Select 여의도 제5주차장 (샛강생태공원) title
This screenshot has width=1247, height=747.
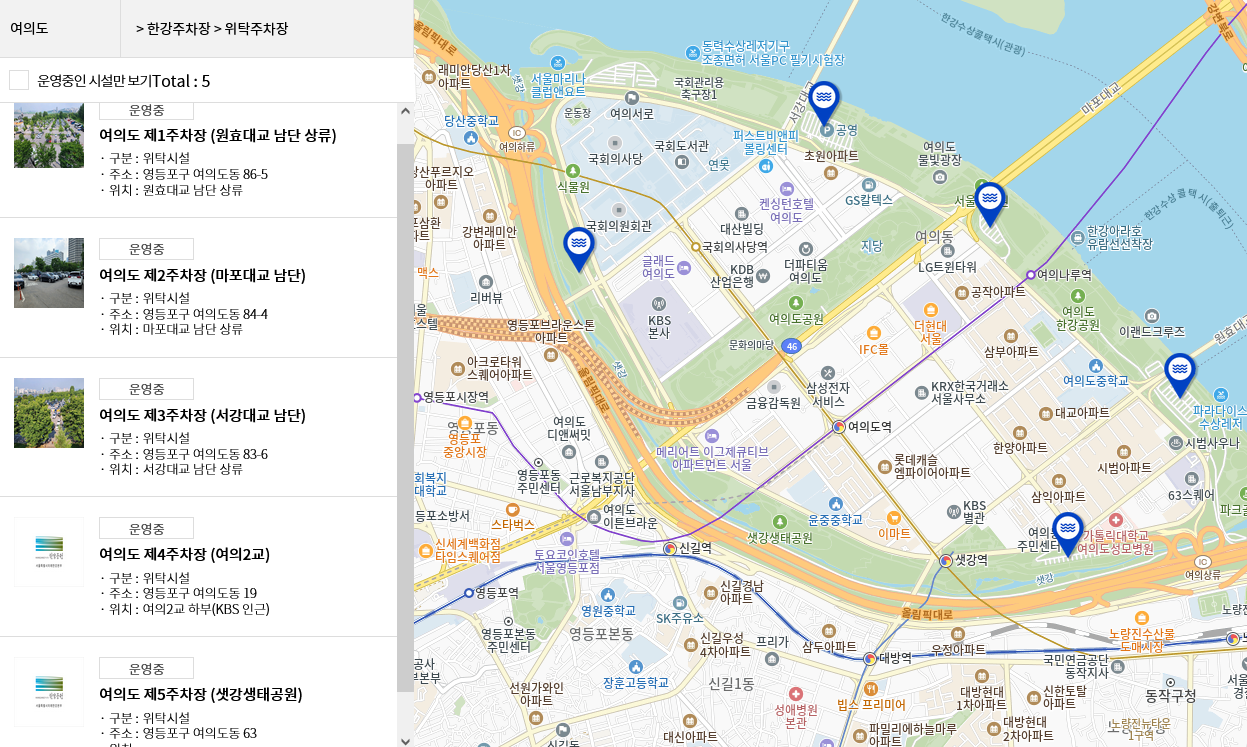(200, 694)
